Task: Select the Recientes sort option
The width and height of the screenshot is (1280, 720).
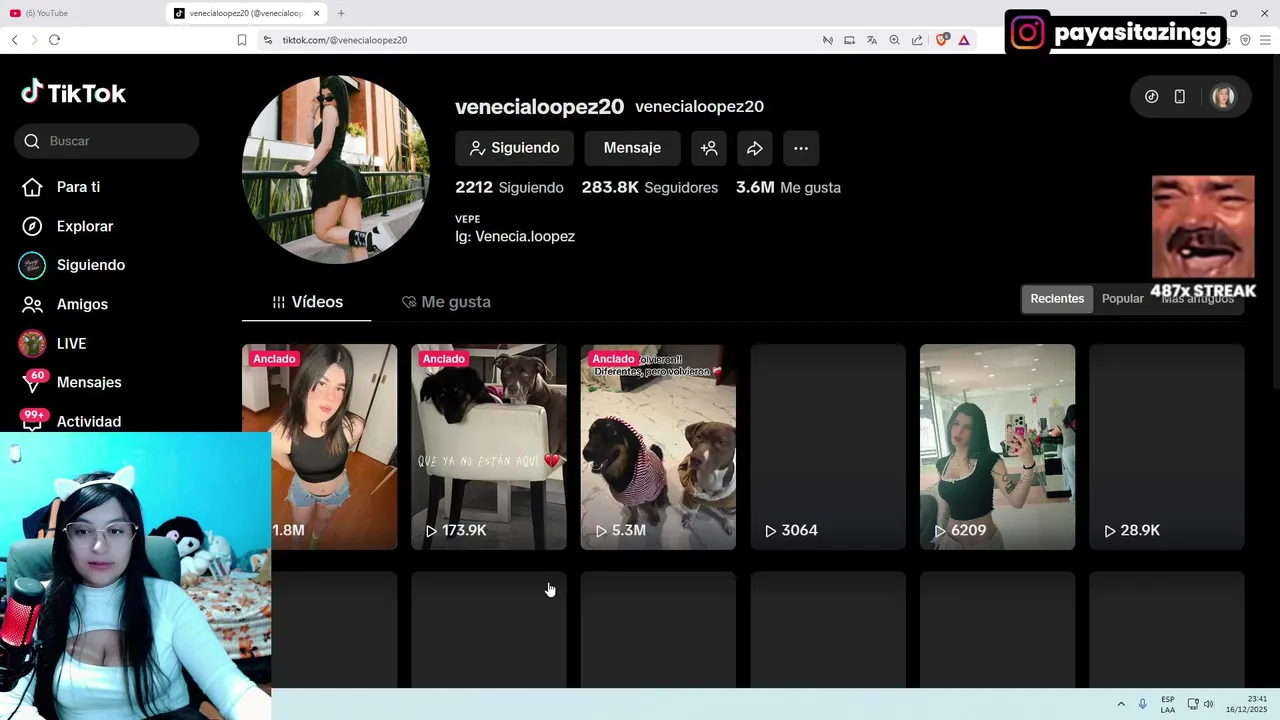Action: coord(1057,299)
